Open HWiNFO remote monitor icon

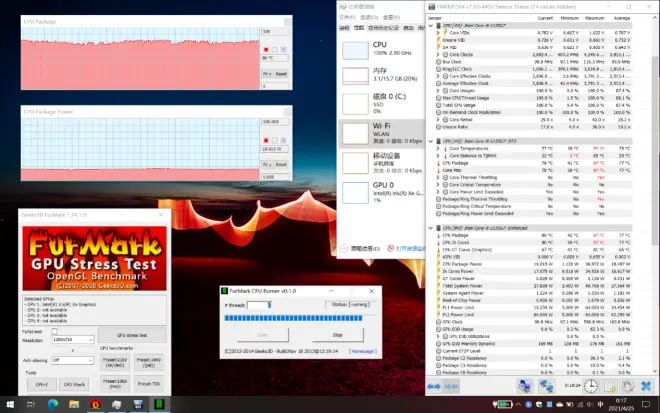click(x=524, y=386)
